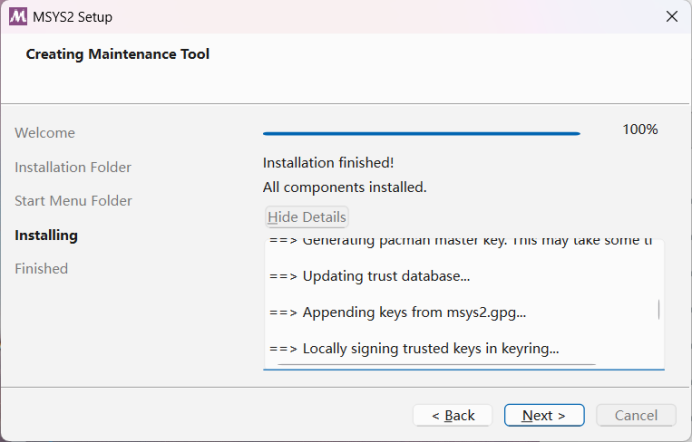Select the Welcome step in sidebar
Viewport: 692px width, 443px height.
45,133
